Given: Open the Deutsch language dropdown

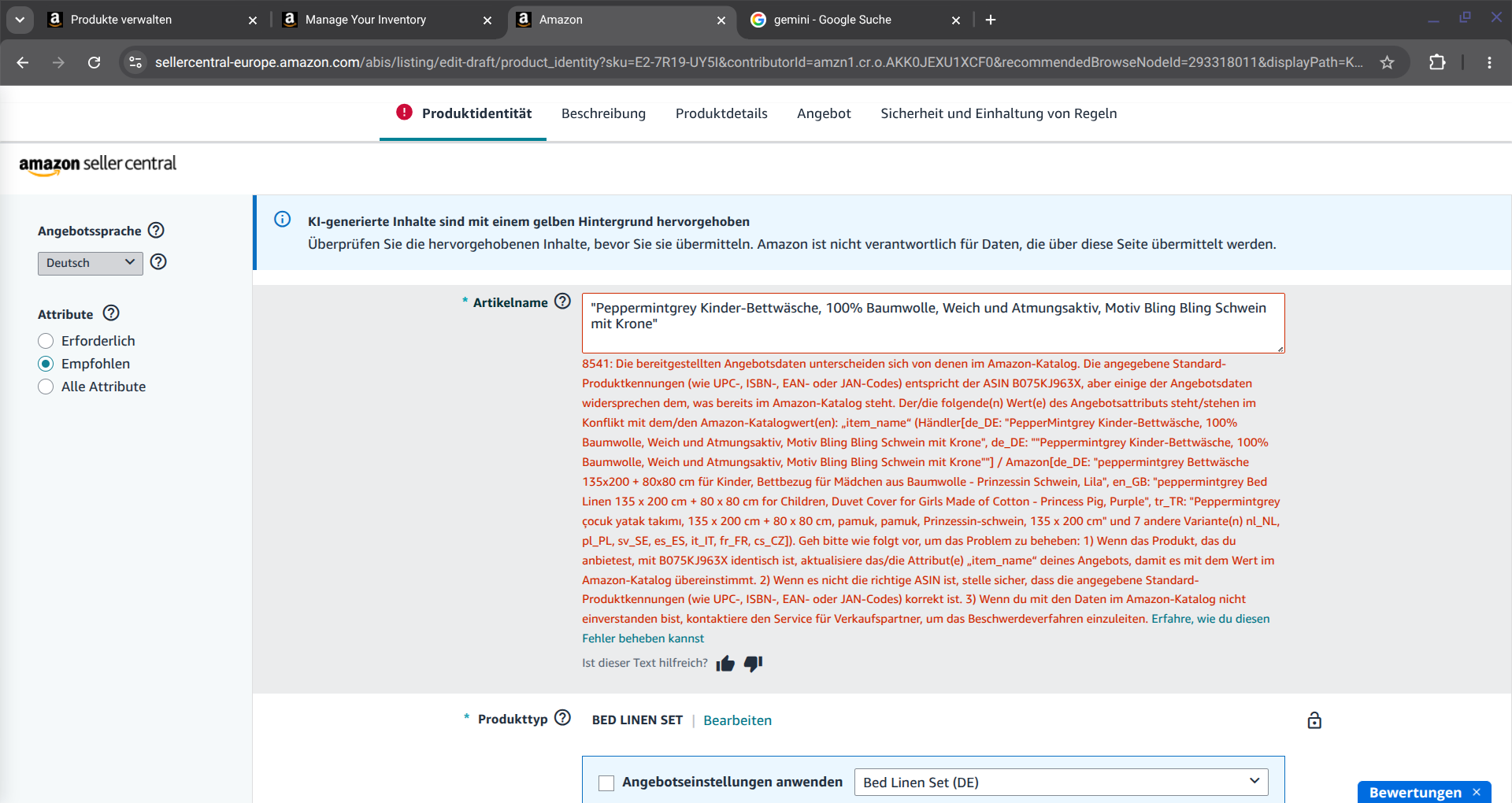Looking at the screenshot, I should click(91, 263).
